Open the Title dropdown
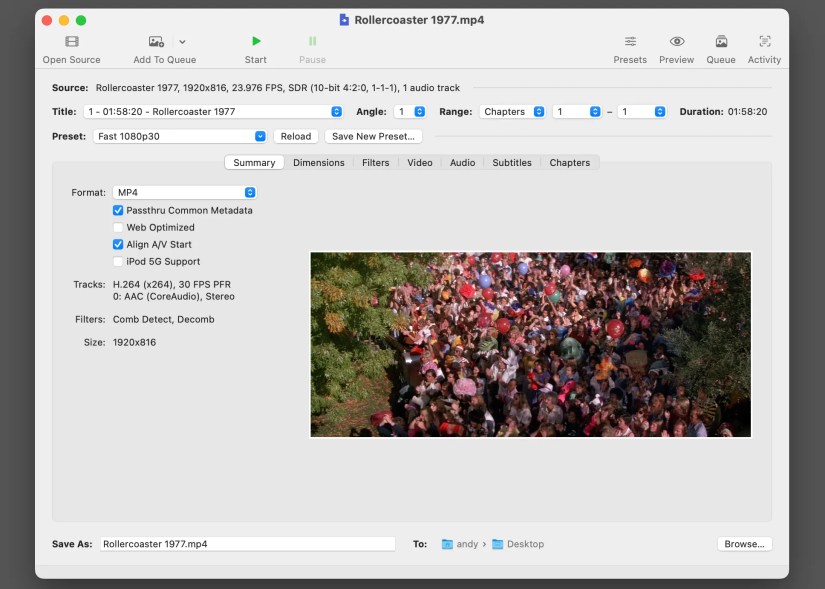The height and width of the screenshot is (589, 825). point(214,112)
